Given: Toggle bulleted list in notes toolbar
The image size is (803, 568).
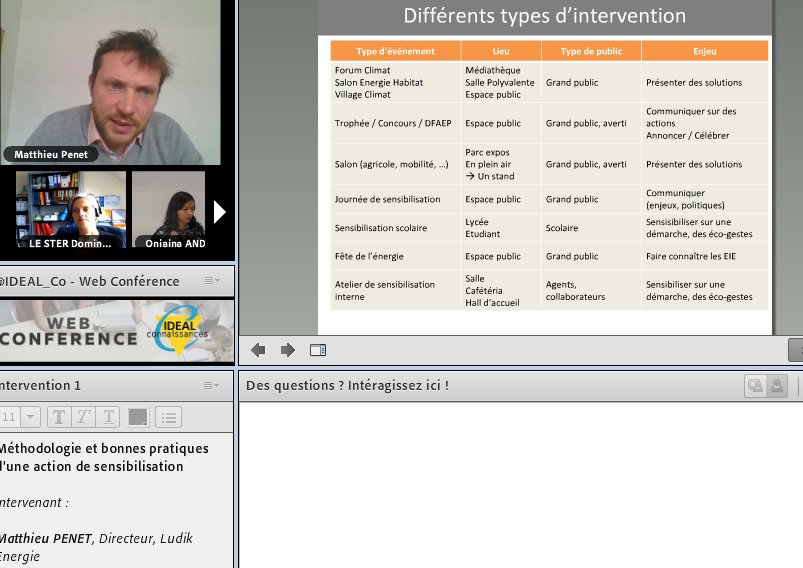Looking at the screenshot, I should pos(168,417).
